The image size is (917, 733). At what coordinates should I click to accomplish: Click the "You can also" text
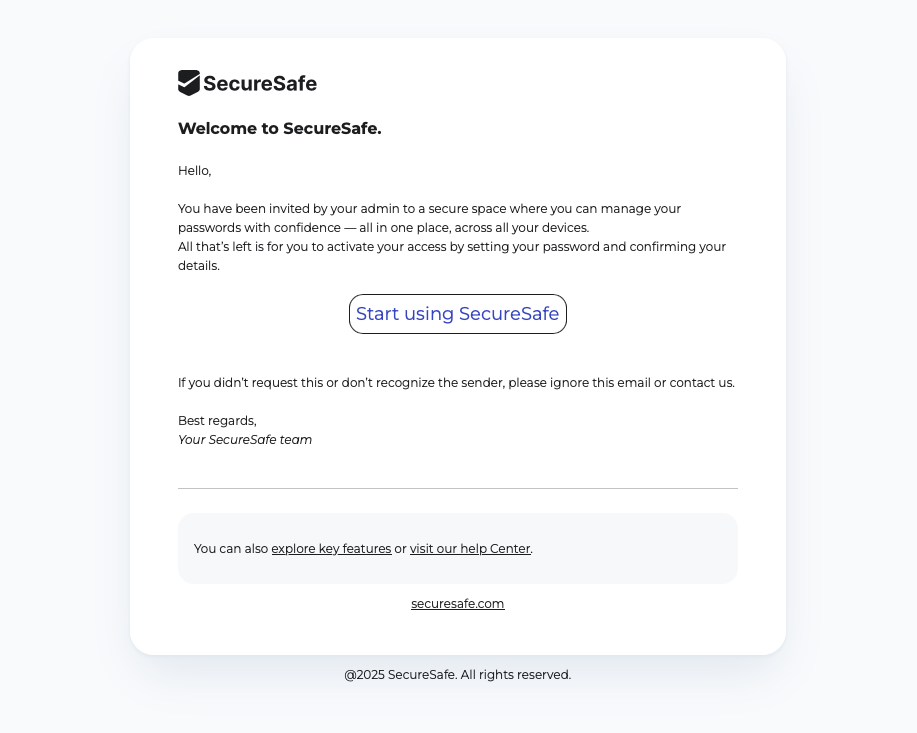[231, 549]
